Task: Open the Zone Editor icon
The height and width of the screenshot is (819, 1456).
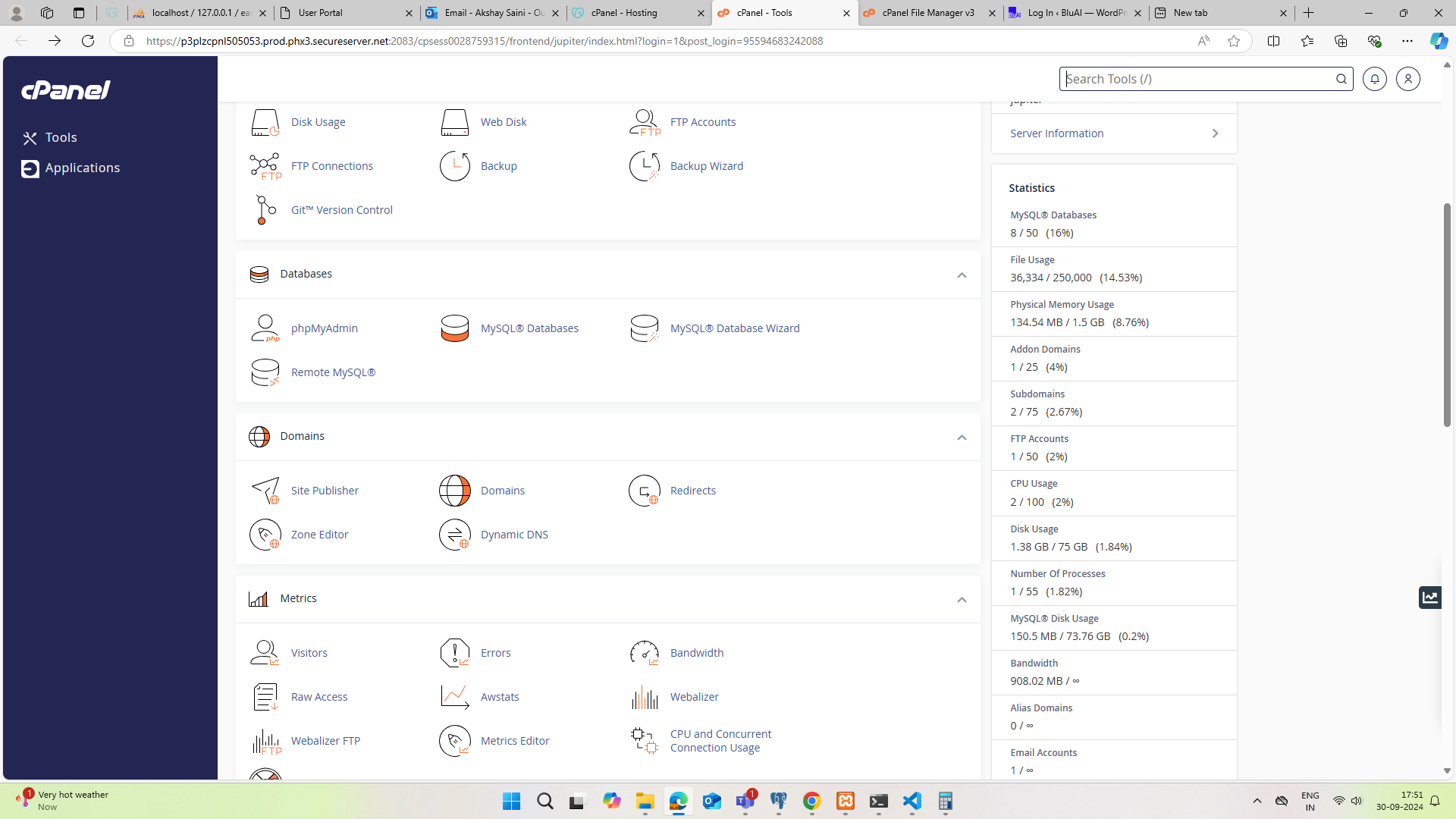Action: 265,535
